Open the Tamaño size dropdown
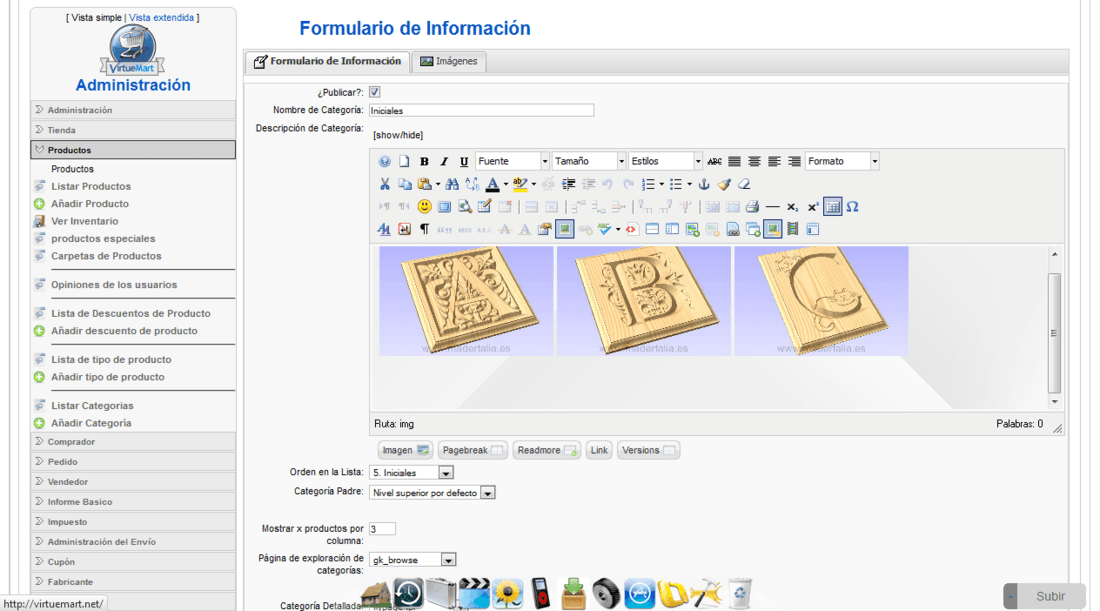The width and height of the screenshot is (1100, 611). pos(589,161)
